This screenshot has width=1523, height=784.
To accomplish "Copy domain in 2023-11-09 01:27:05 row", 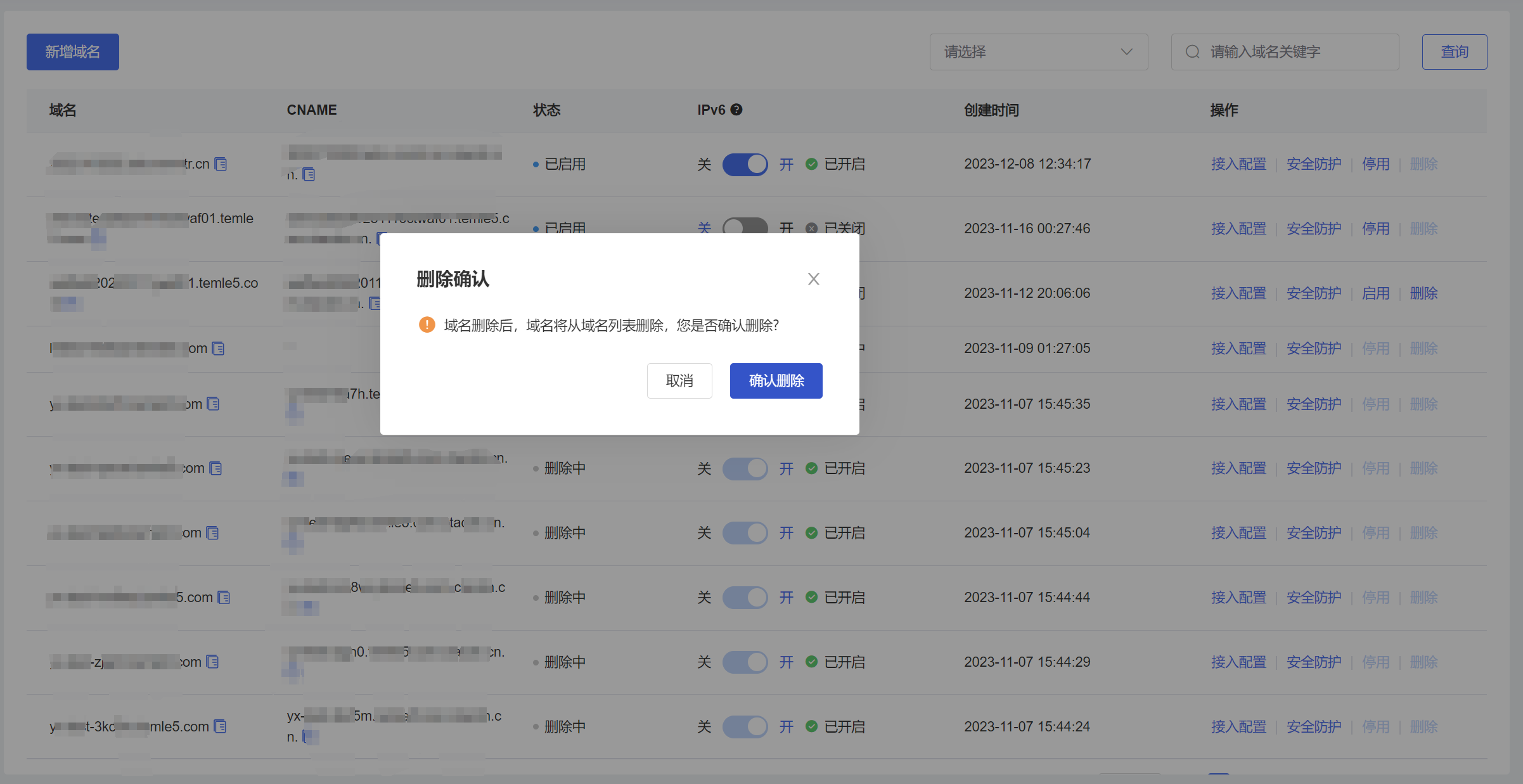I will pos(218,349).
